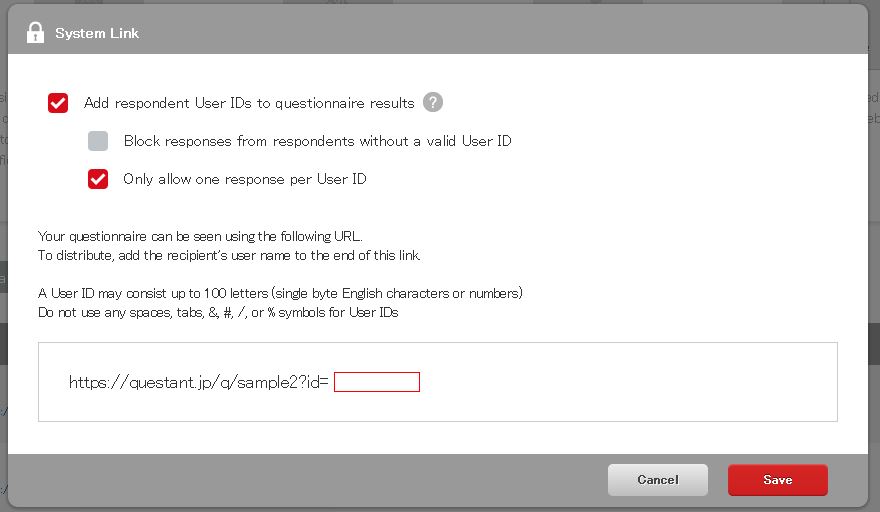Click the Add respondent User IDs label text
The height and width of the screenshot is (512, 880).
tap(249, 103)
